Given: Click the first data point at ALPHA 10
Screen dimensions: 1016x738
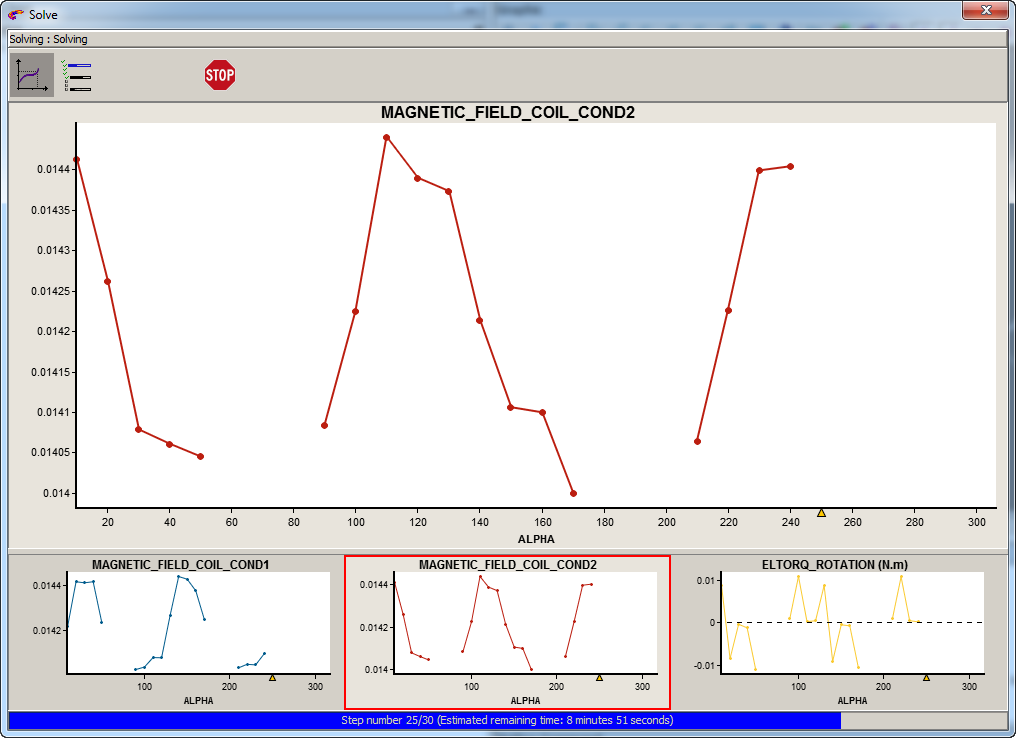Looking at the screenshot, I should 77,160.
